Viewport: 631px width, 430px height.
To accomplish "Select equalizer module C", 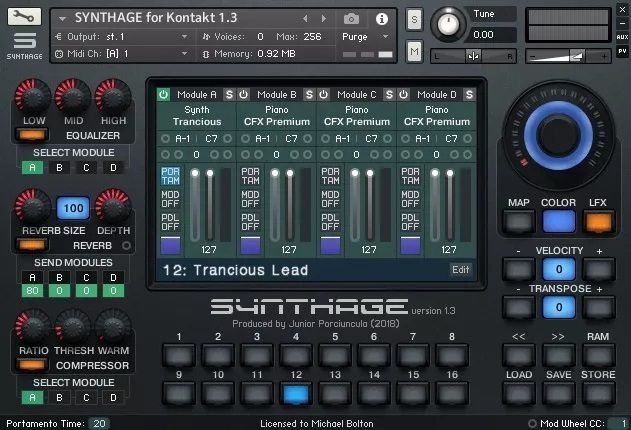I will click(86, 168).
